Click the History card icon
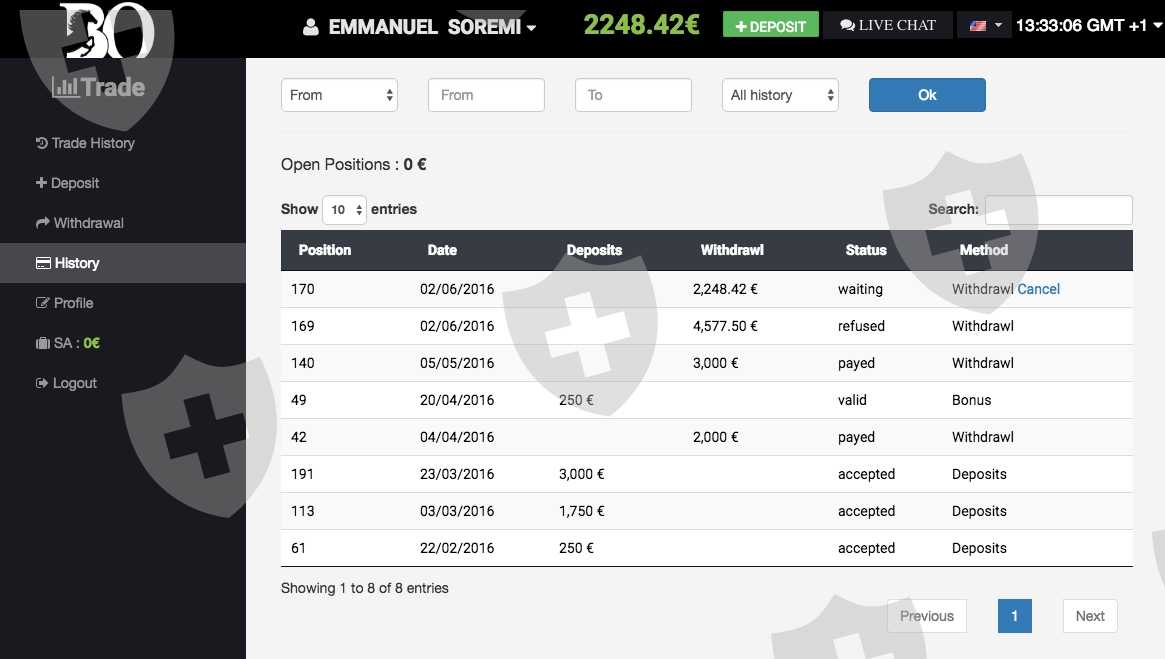1165x659 pixels. (x=43, y=263)
